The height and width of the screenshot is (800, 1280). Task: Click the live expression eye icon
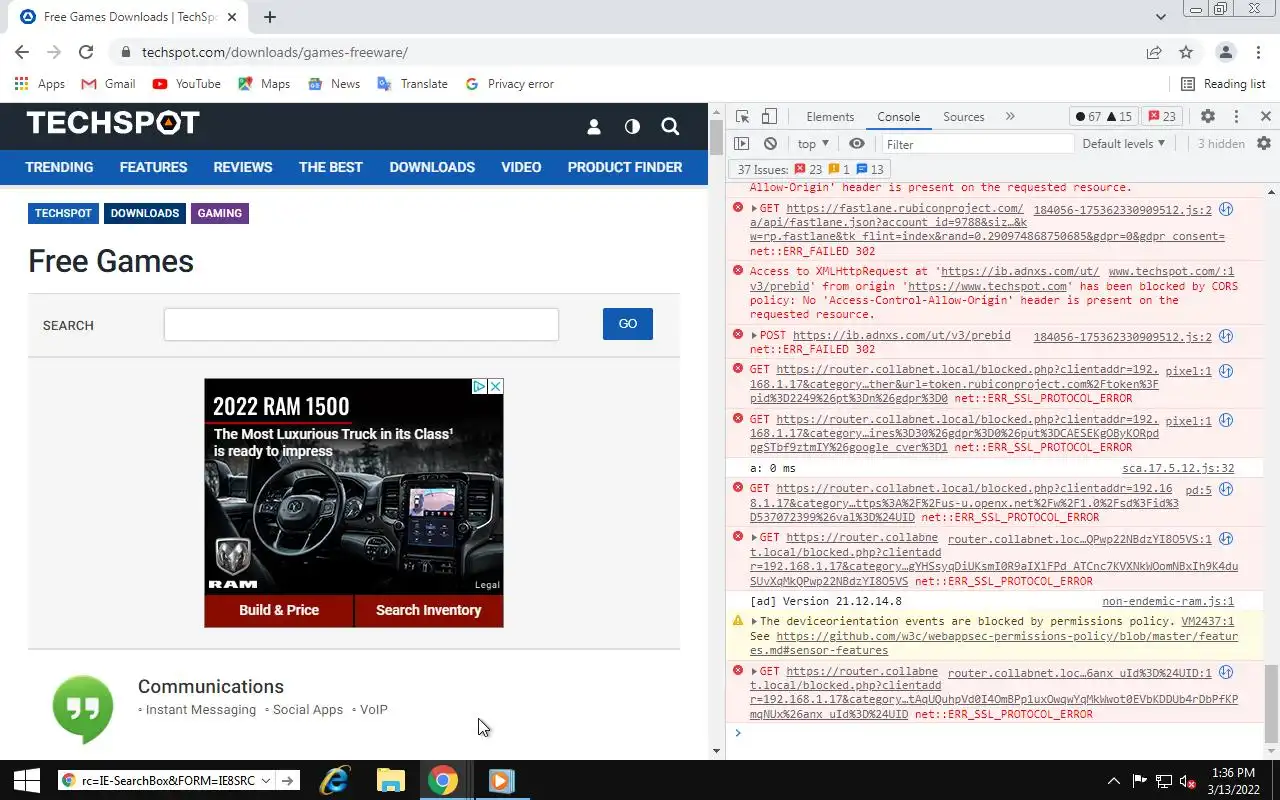[x=857, y=144]
